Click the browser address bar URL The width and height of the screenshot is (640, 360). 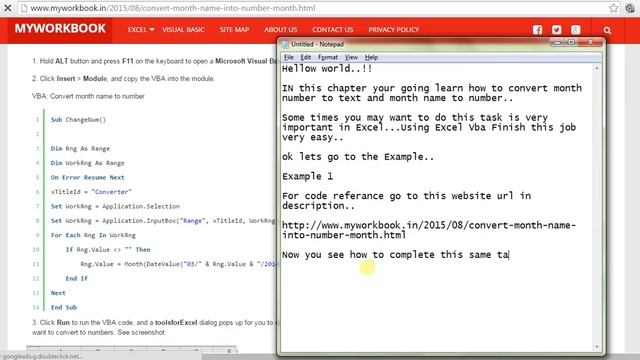(173, 8)
